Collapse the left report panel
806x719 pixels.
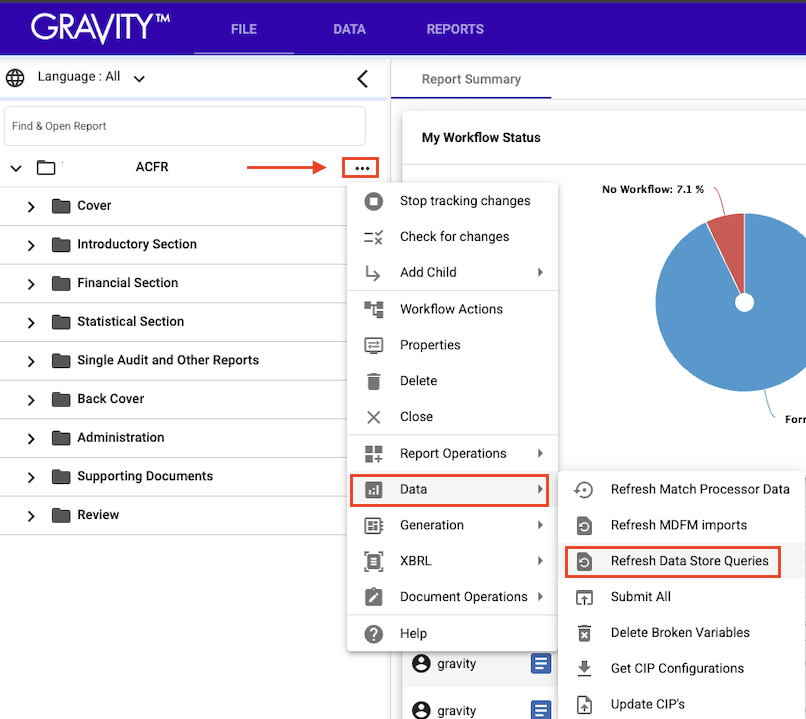[x=363, y=79]
